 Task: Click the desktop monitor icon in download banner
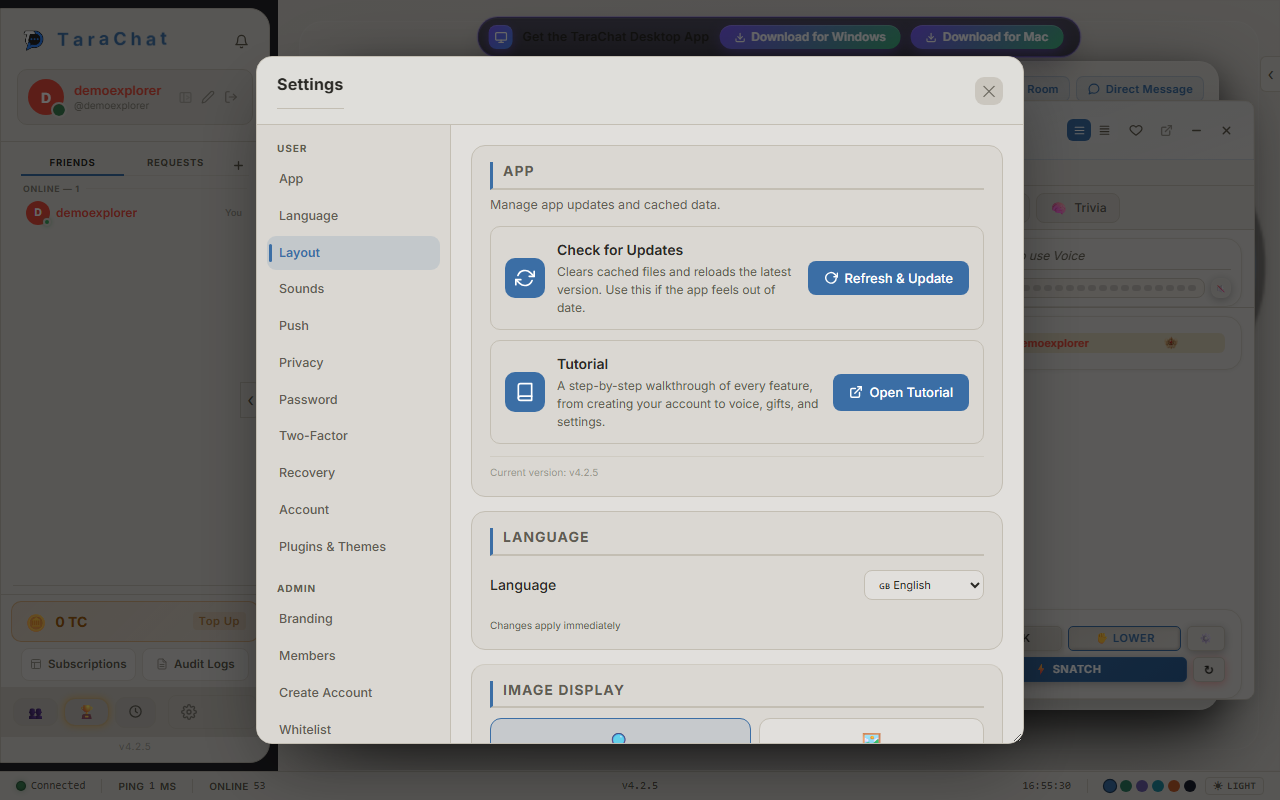point(501,37)
